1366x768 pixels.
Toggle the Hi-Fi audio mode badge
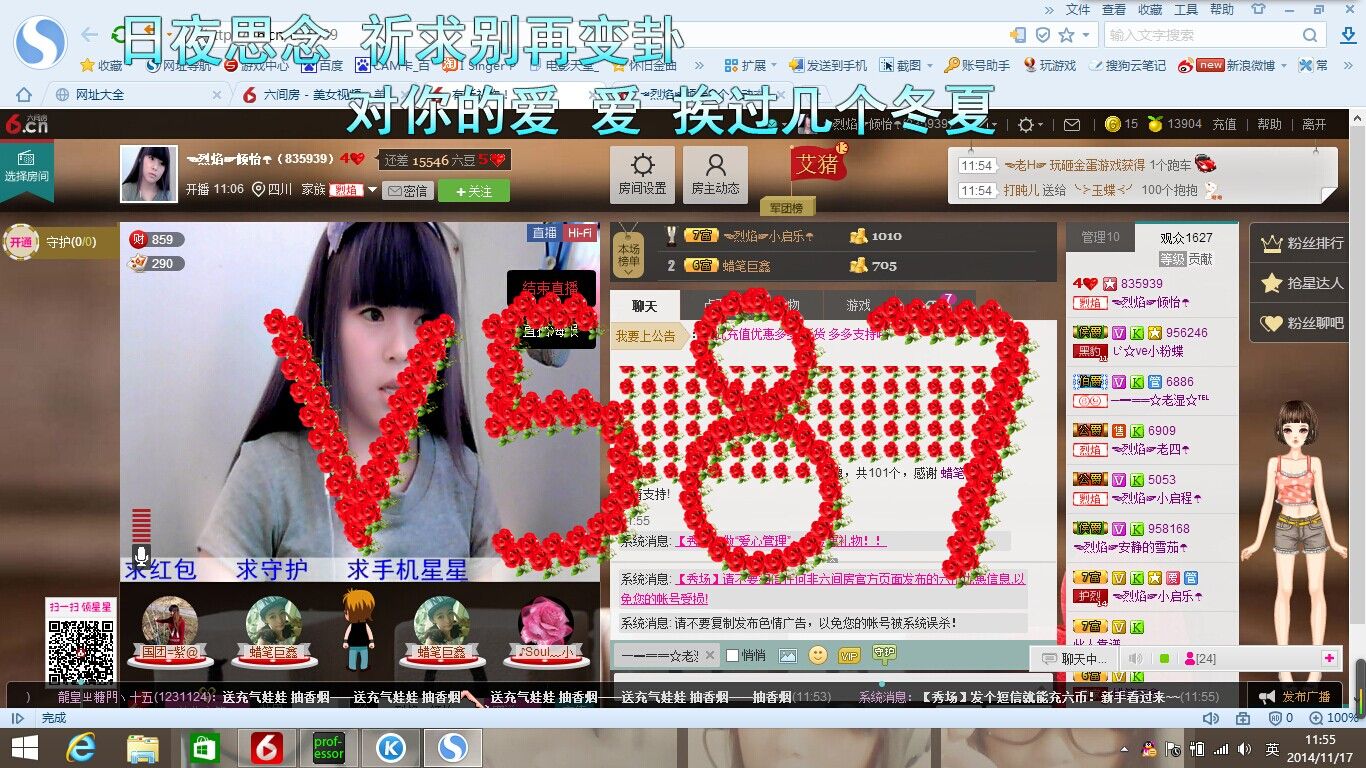[x=579, y=233]
